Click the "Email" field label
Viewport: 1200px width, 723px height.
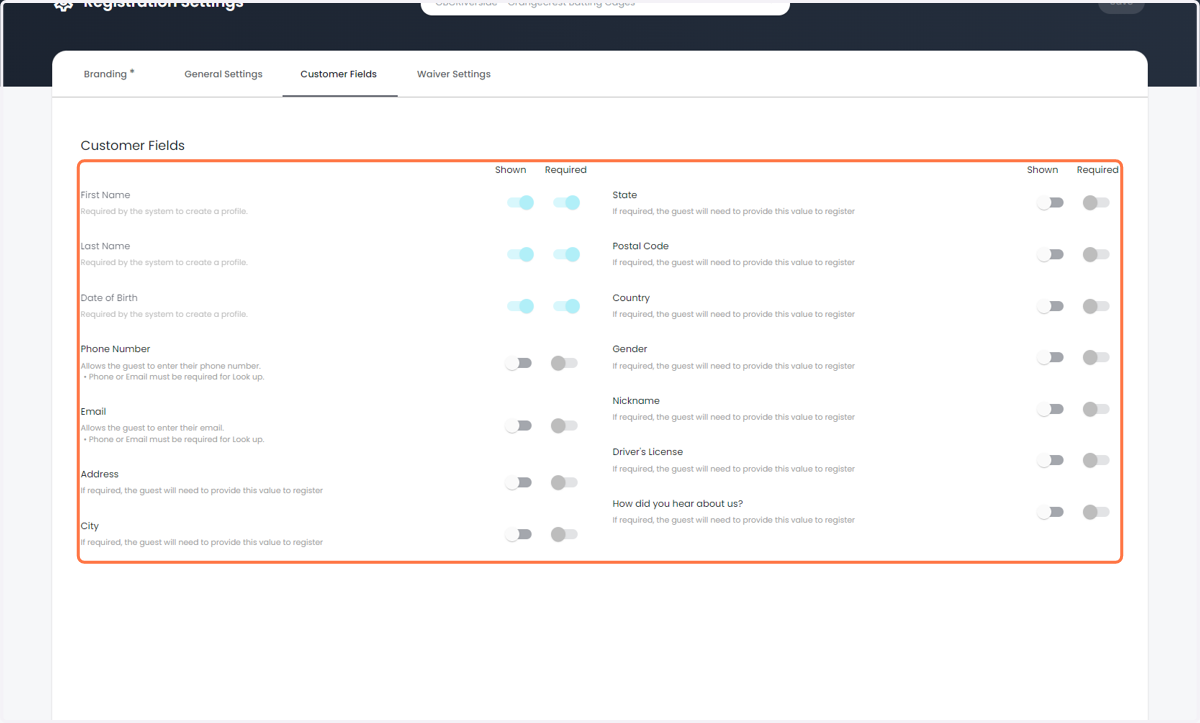93,411
